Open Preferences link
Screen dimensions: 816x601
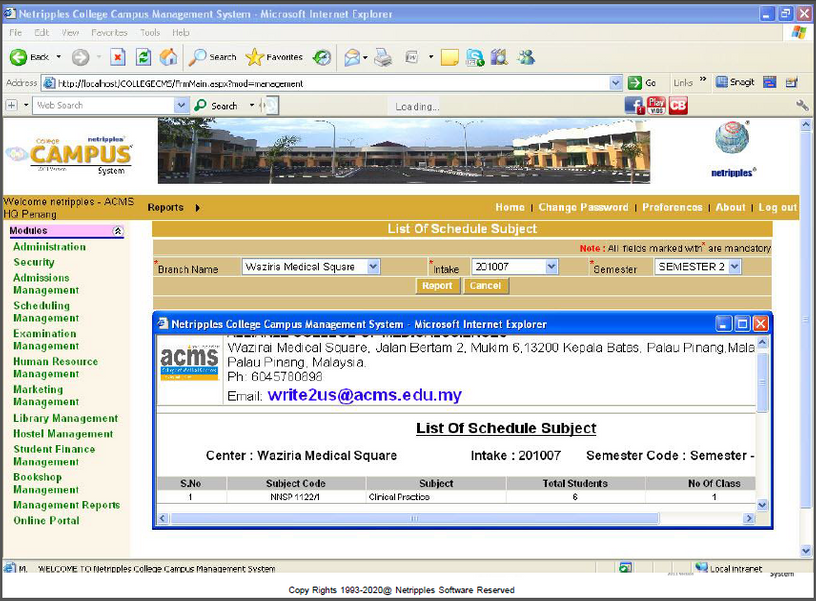(672, 207)
